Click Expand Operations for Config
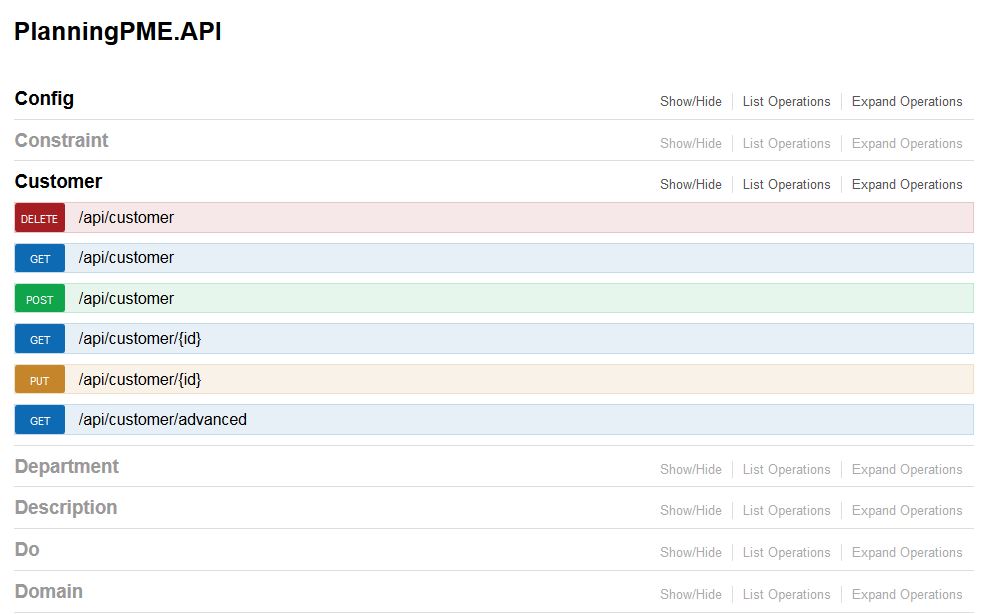The height and width of the screenshot is (614, 987). (906, 102)
